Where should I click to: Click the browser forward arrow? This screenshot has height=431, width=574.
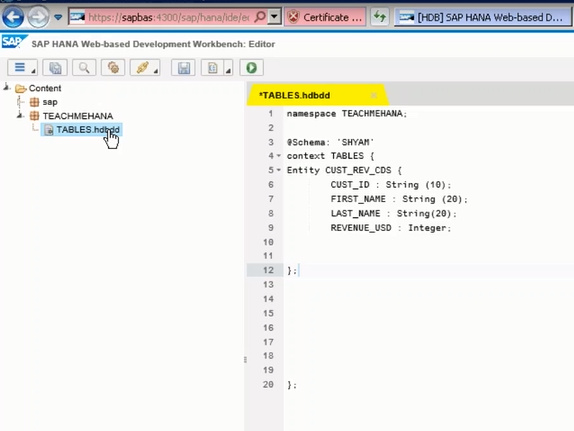point(38,17)
